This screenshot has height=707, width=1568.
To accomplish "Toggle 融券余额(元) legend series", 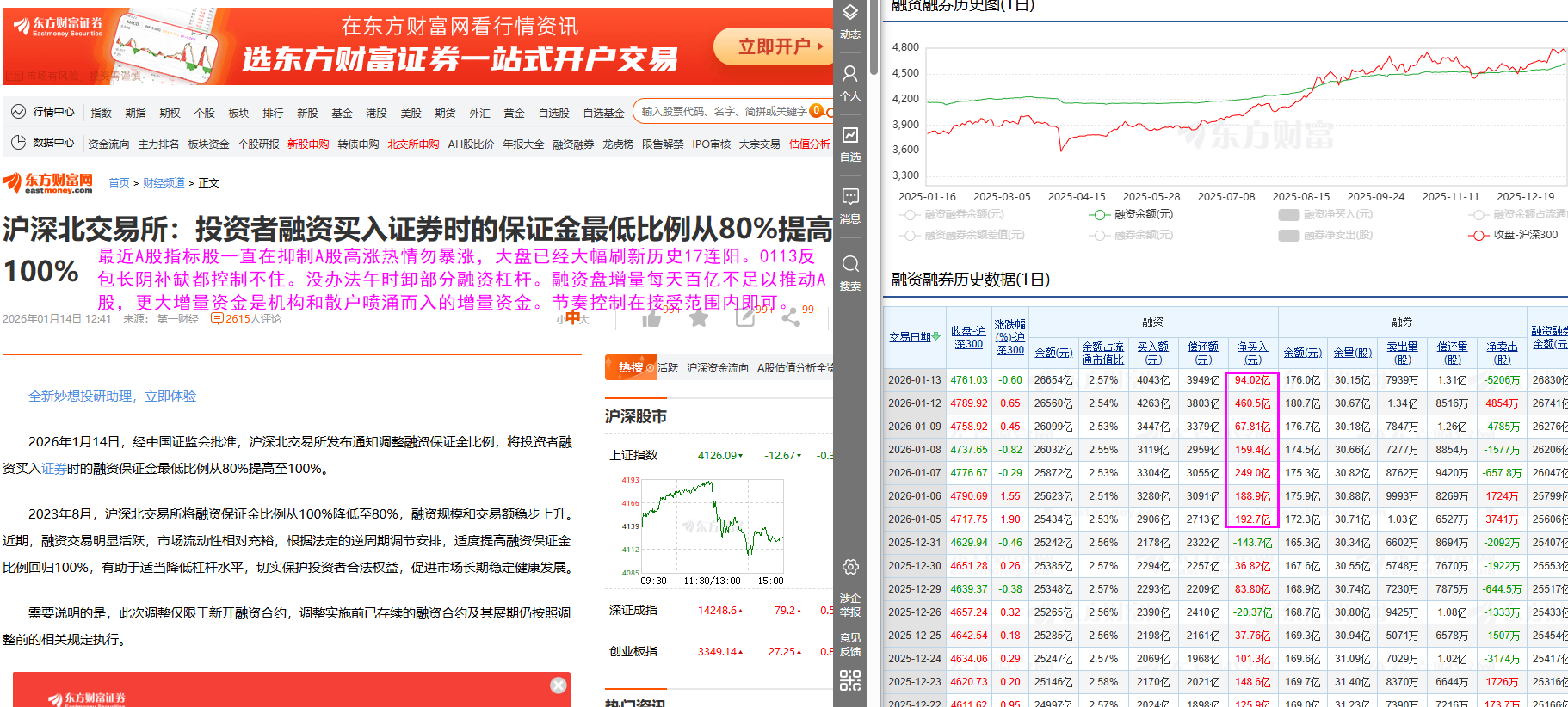I will 1130,235.
